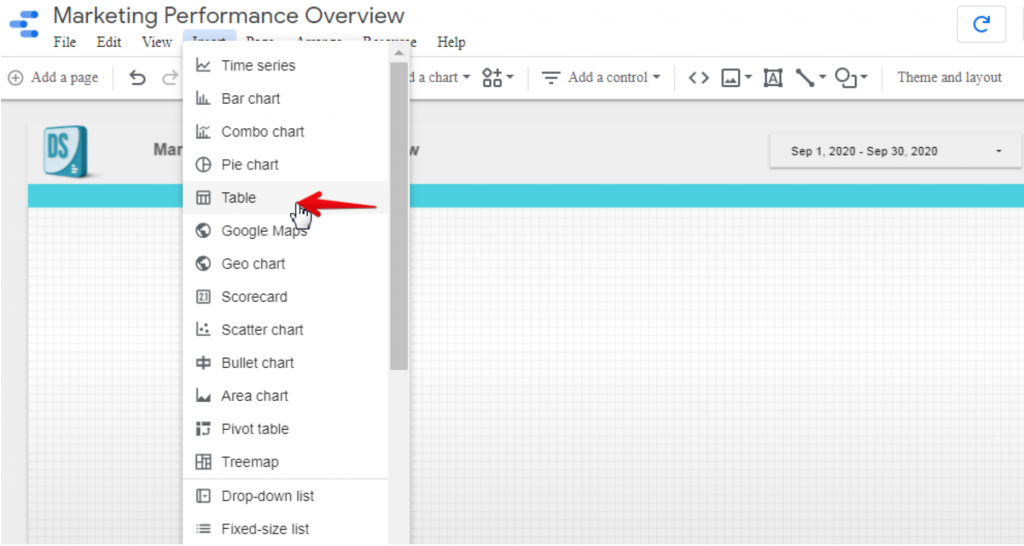Expand the Add a control dropdown arrow
Image resolution: width=1024 pixels, height=546 pixels.
pyautogui.click(x=656, y=78)
